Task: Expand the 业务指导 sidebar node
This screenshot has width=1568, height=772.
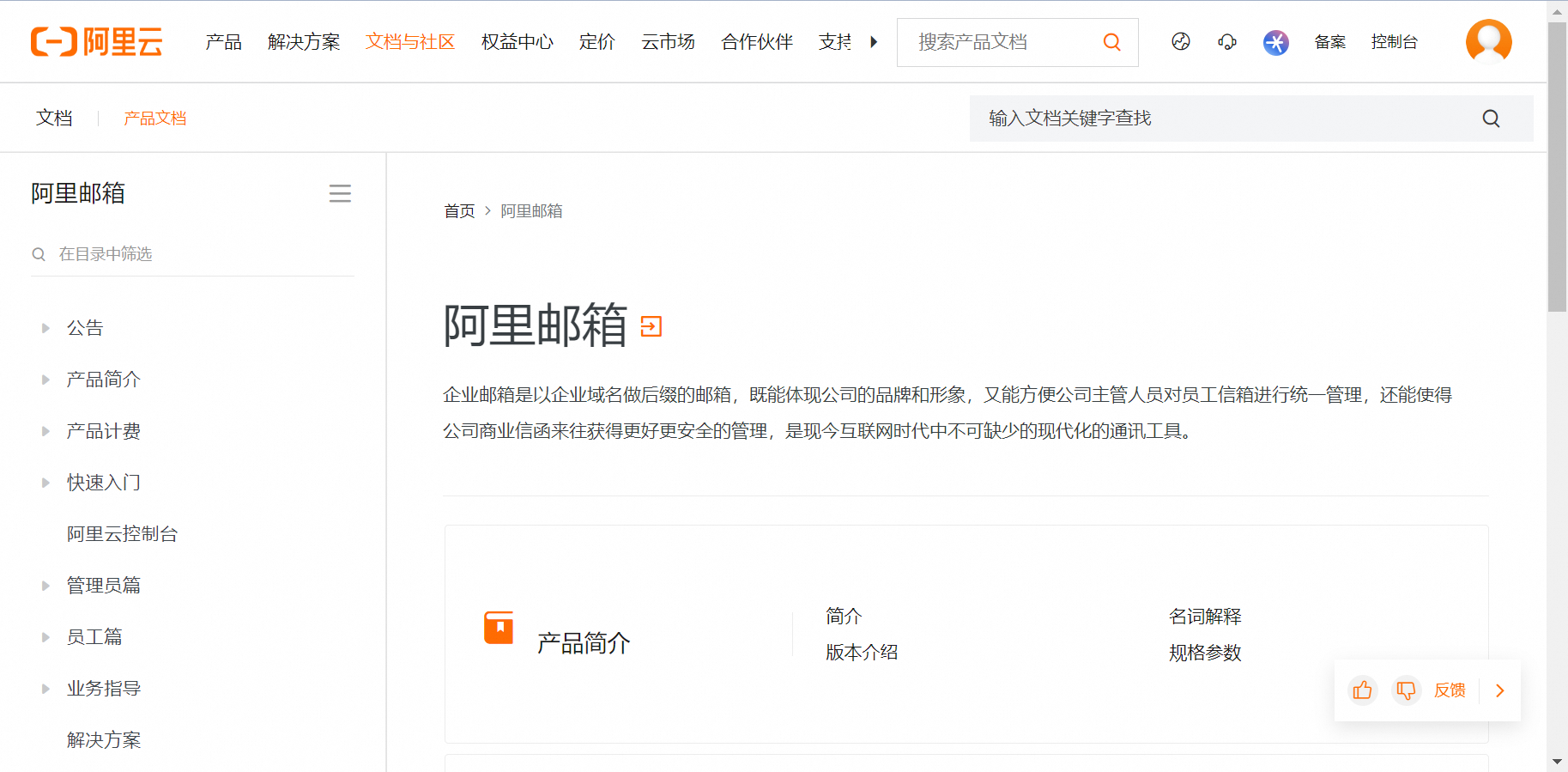Action: [x=45, y=689]
